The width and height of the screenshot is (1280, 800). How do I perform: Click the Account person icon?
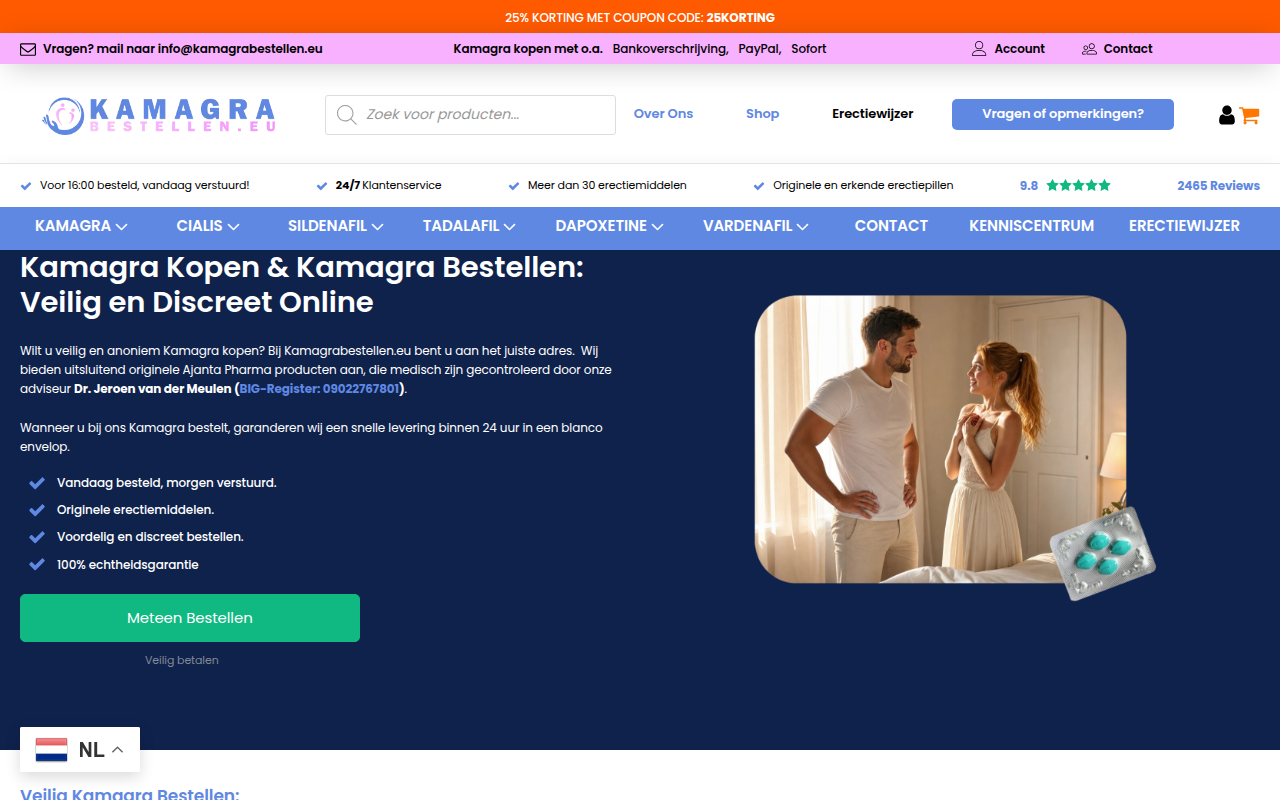(x=979, y=49)
